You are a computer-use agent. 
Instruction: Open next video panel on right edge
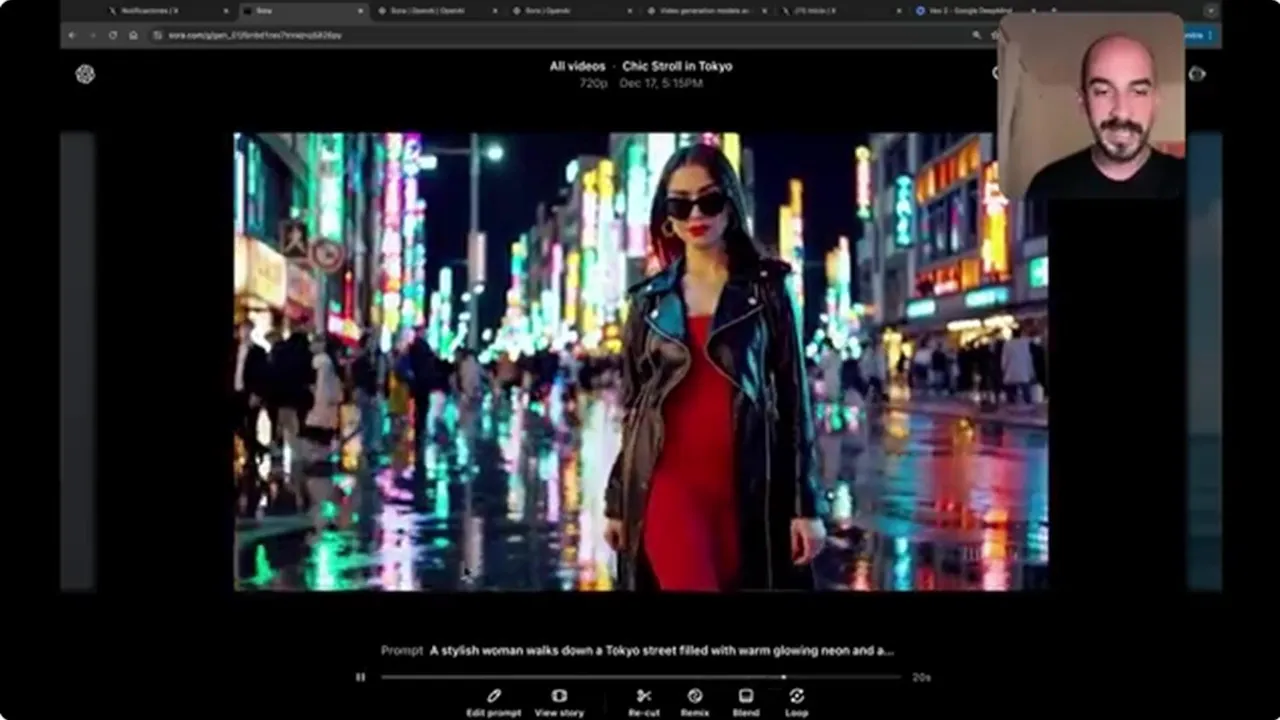(x=1204, y=361)
